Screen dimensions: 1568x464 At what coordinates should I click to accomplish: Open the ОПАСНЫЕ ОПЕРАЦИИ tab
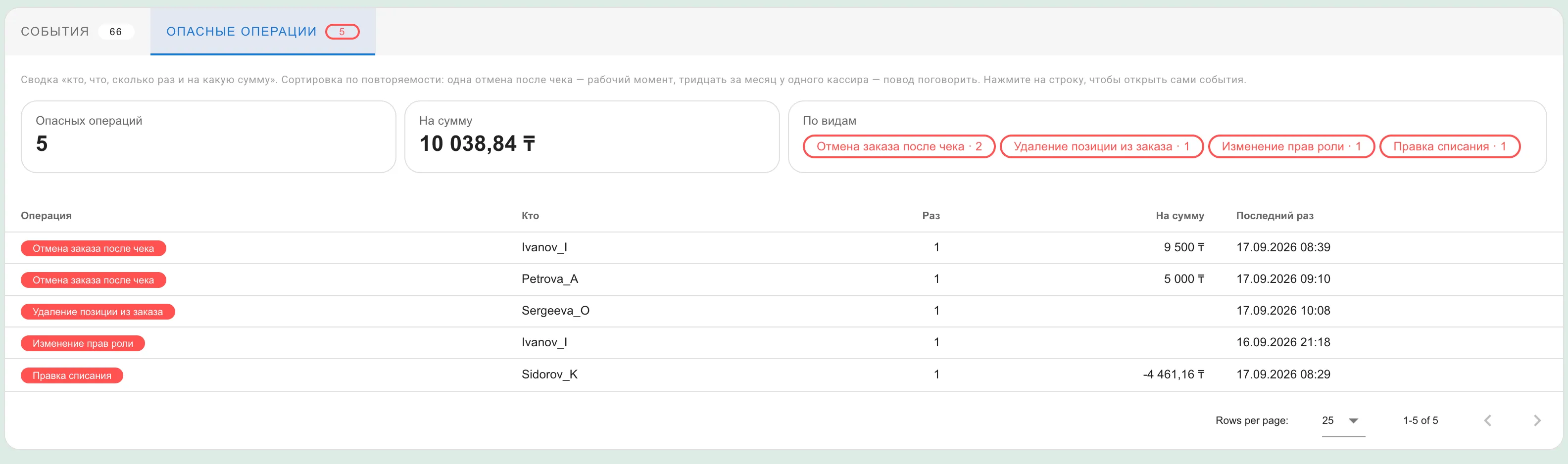pyautogui.click(x=263, y=32)
